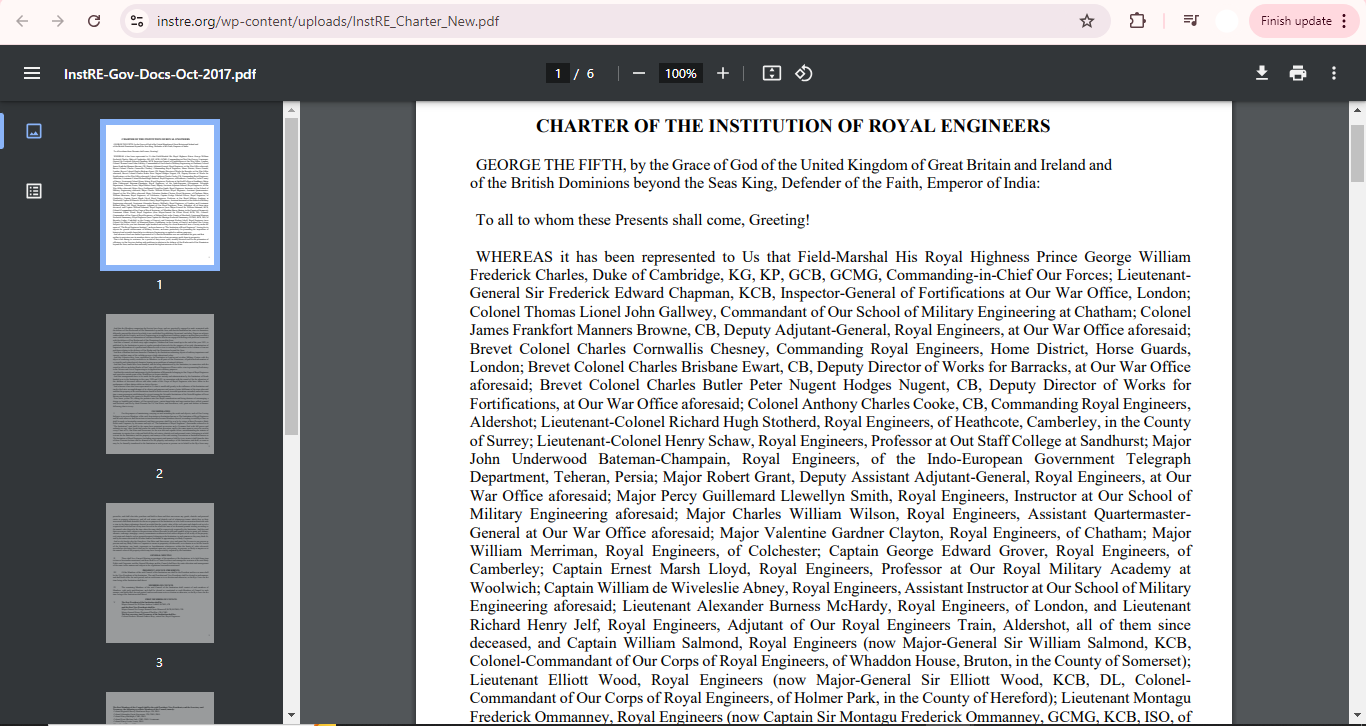1366x726 pixels.
Task: Rotate the PDF counterclockwise
Action: tap(804, 73)
